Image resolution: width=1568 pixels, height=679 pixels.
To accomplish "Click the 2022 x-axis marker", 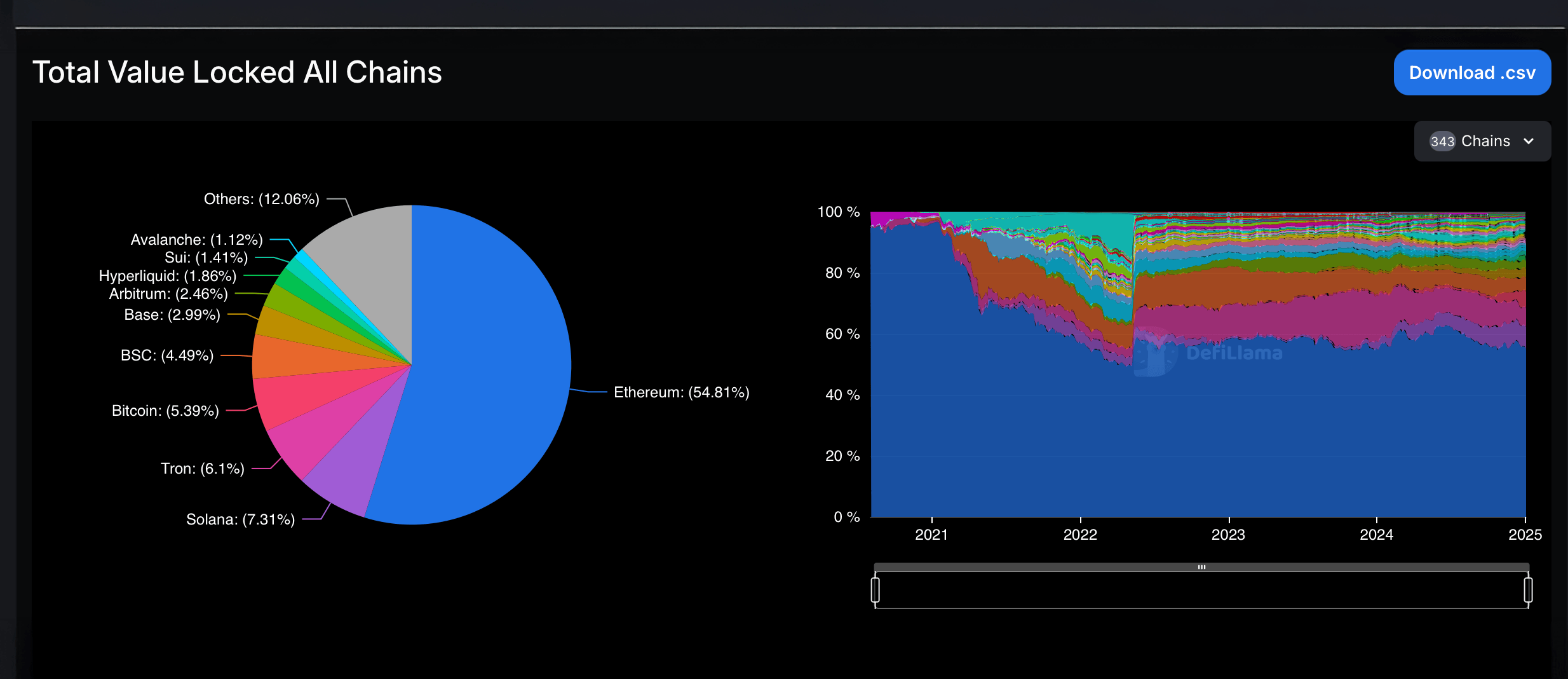I will pyautogui.click(x=1080, y=535).
